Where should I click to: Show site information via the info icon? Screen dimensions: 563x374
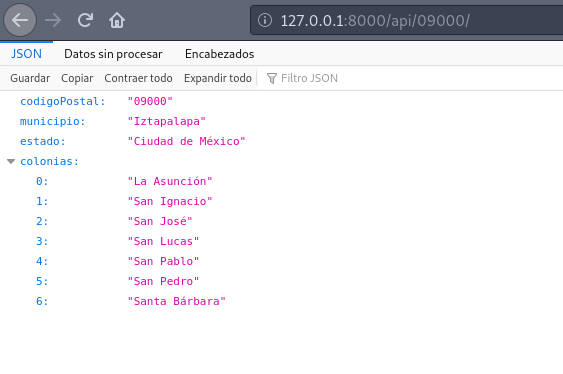pyautogui.click(x=265, y=20)
